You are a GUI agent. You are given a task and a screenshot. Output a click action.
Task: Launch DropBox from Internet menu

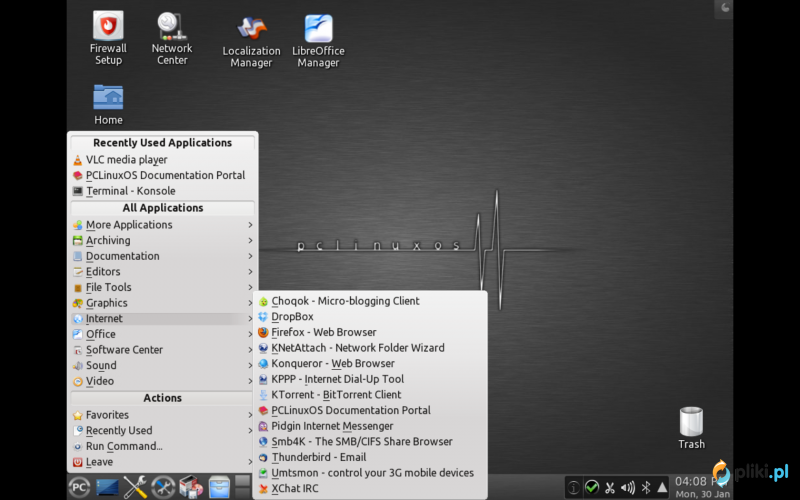point(370,317)
